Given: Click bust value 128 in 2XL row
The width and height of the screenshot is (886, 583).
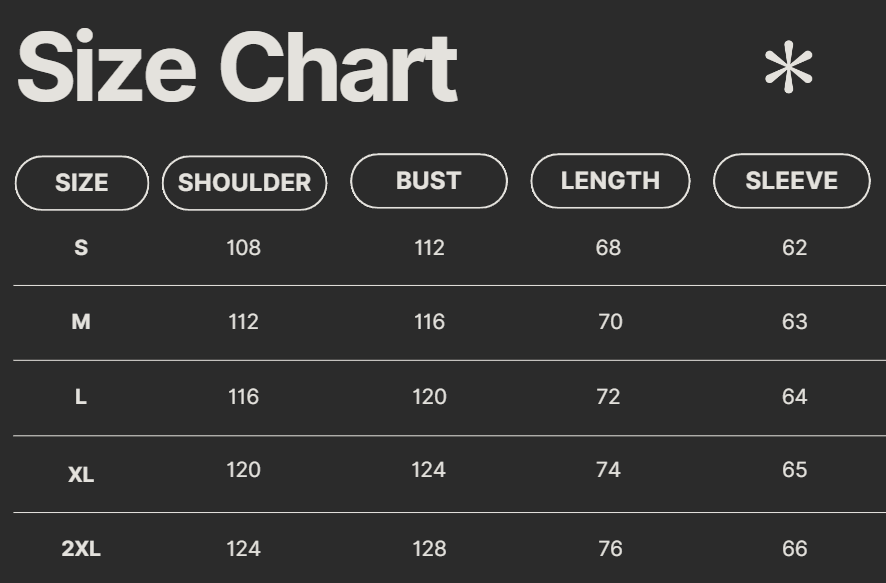Looking at the screenshot, I should coord(429,548).
